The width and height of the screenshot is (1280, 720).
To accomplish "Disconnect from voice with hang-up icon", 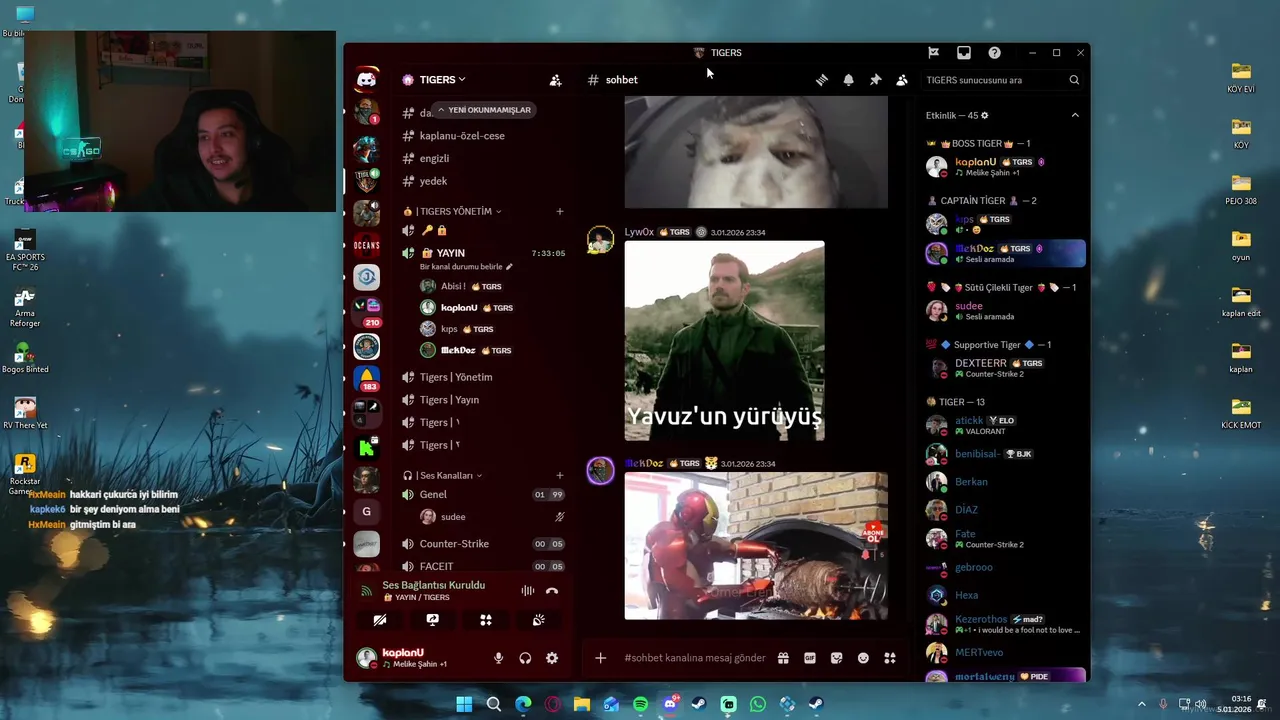I will [552, 591].
